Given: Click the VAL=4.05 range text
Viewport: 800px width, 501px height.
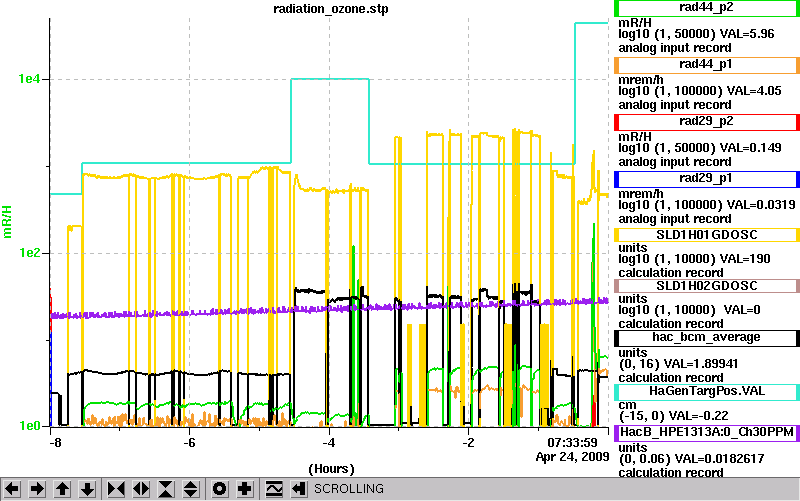Looking at the screenshot, I should pyautogui.click(x=699, y=91).
